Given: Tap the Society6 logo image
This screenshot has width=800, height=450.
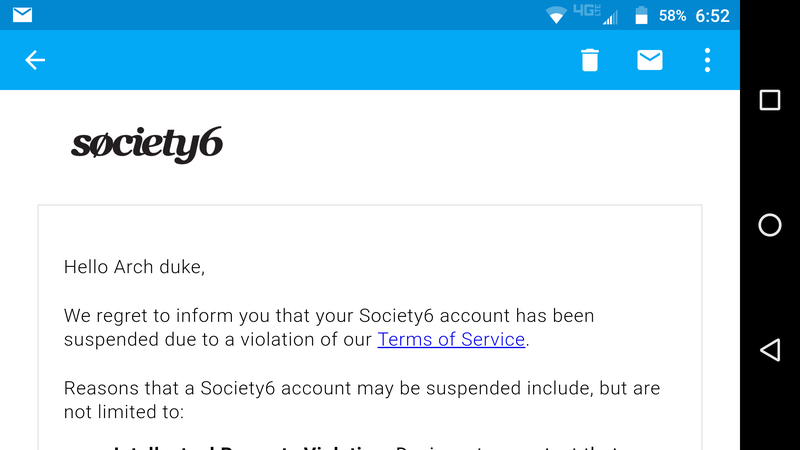Looking at the screenshot, I should coord(147,145).
